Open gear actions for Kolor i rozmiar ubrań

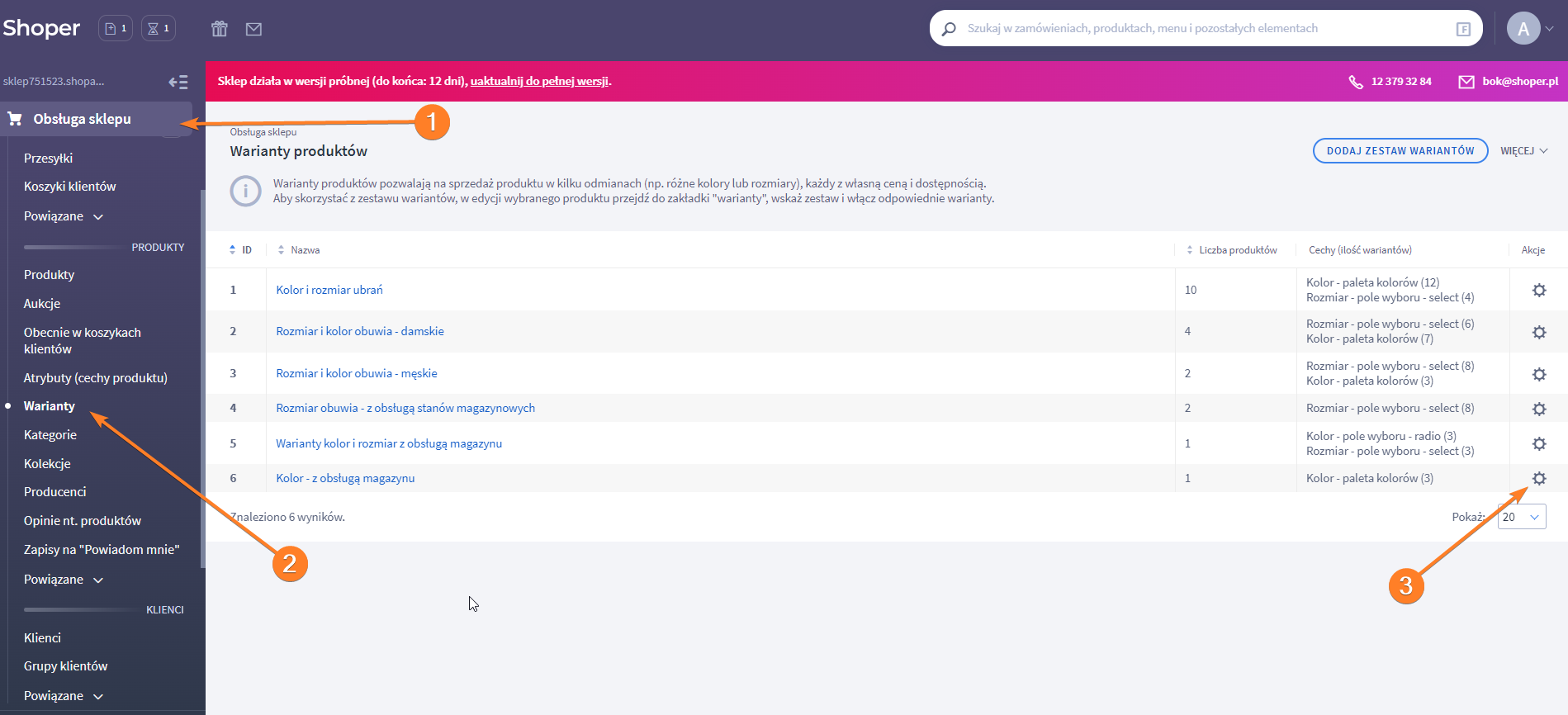pyautogui.click(x=1539, y=291)
